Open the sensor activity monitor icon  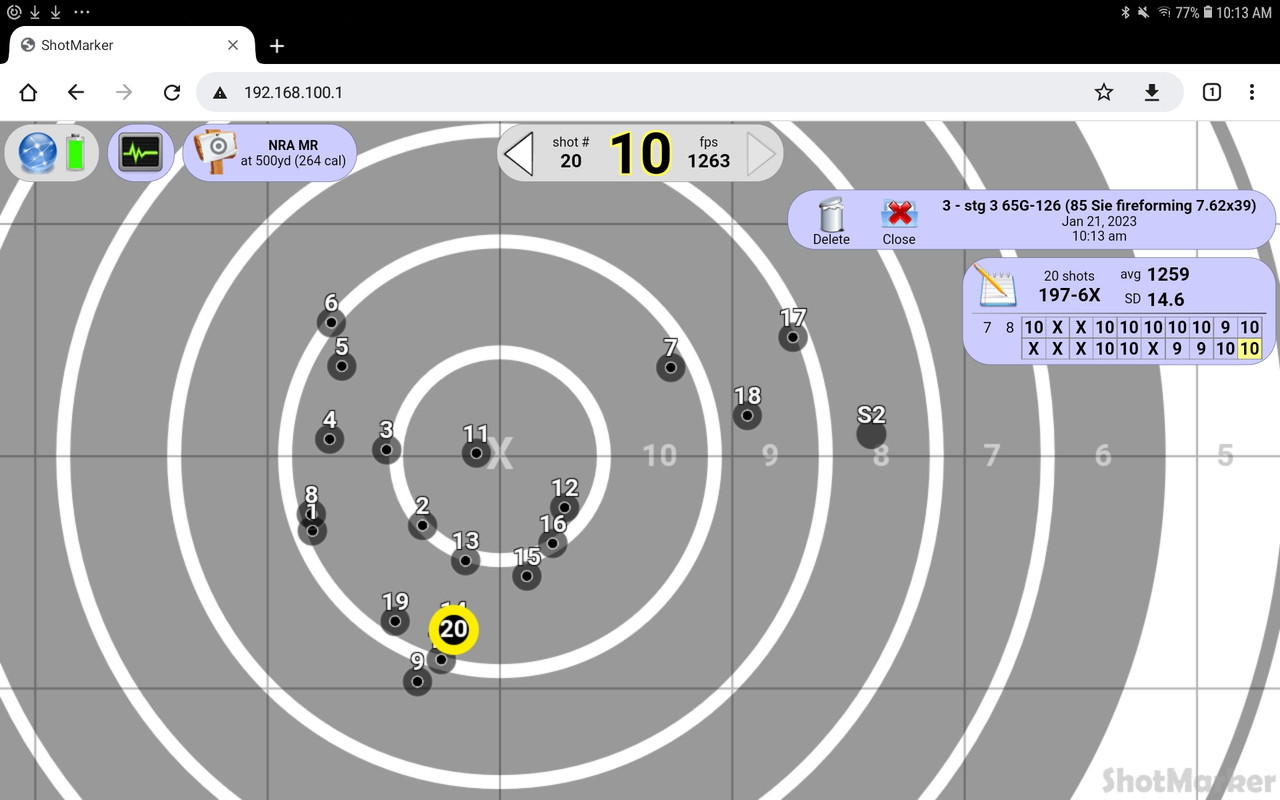click(x=141, y=150)
